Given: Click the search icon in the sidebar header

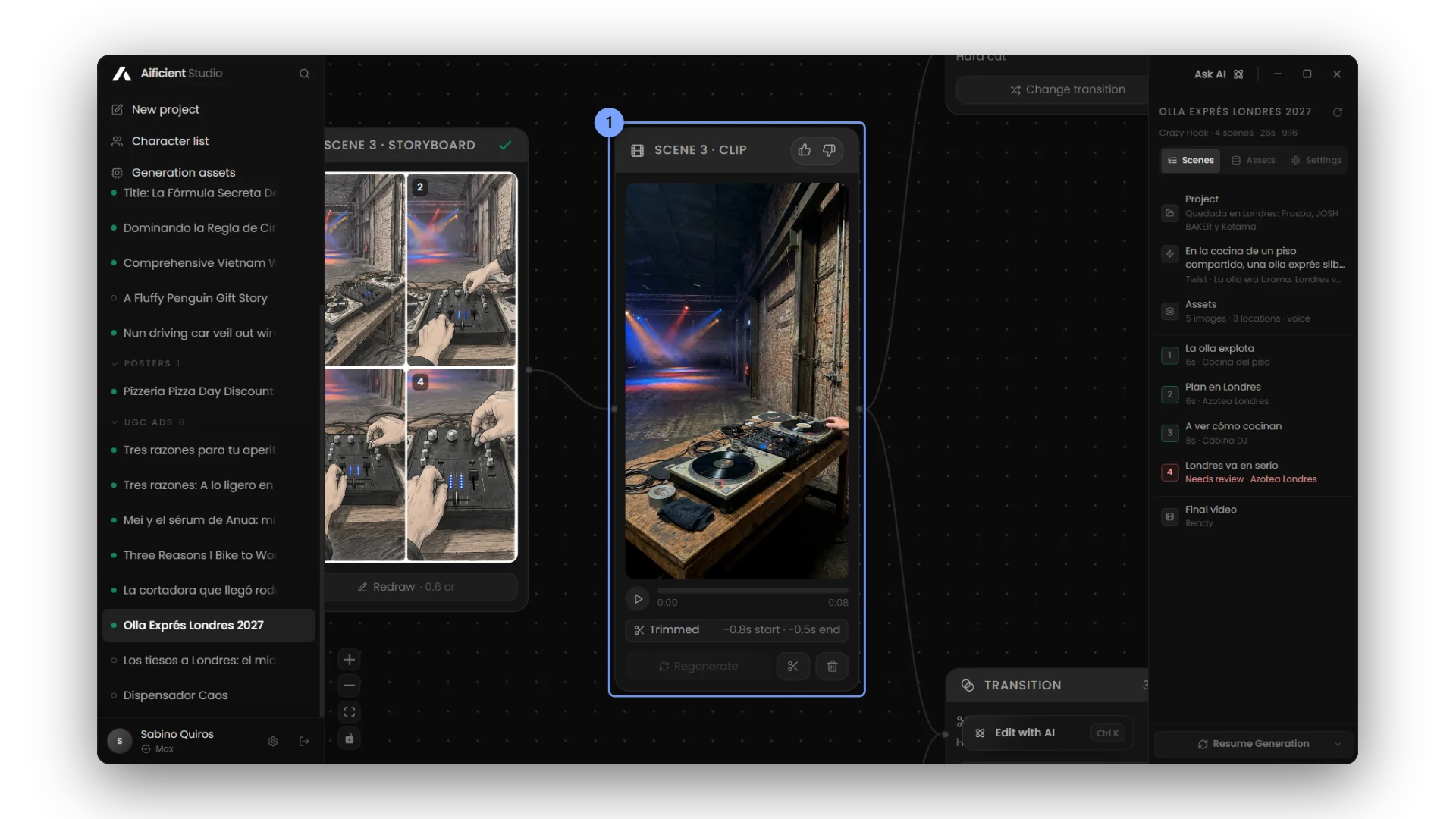Looking at the screenshot, I should click(x=304, y=74).
